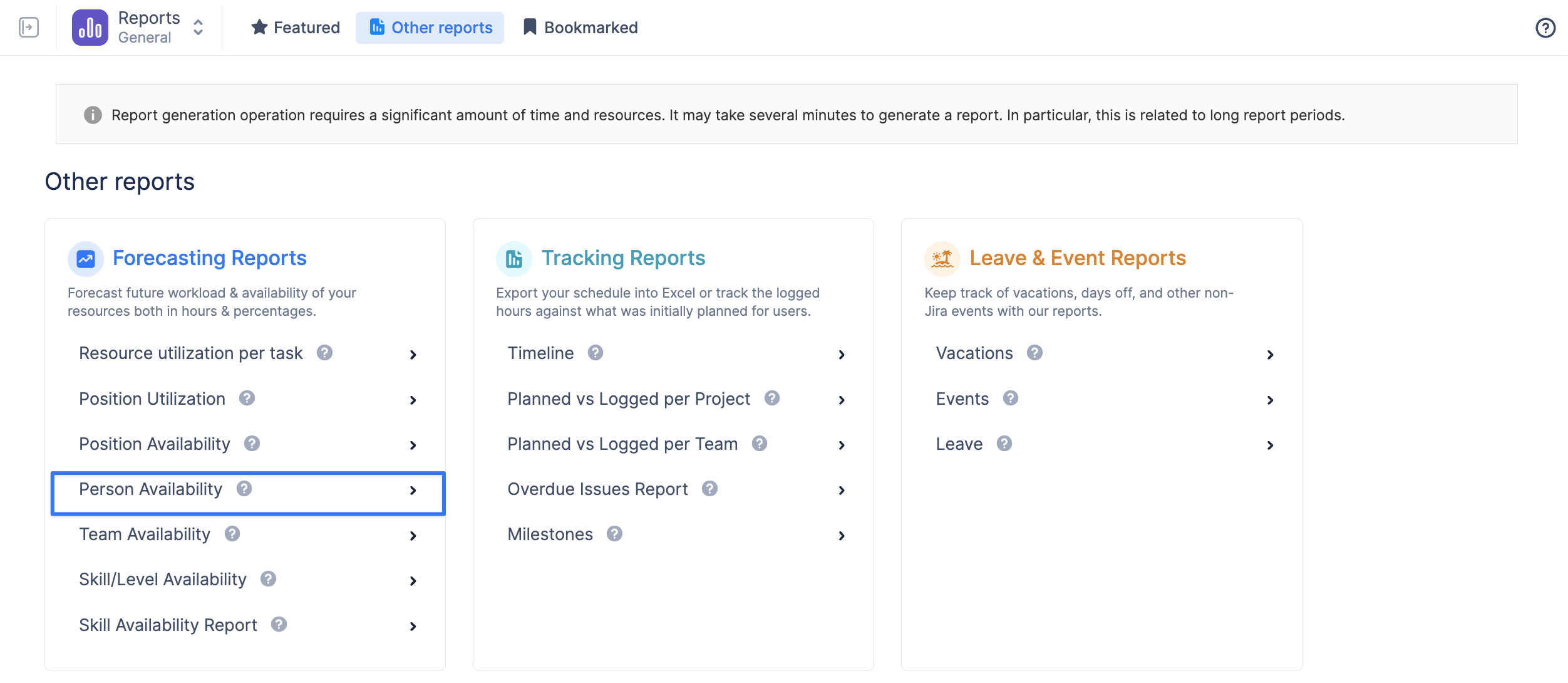Click the Leave & Event palm tree icon

coord(942,258)
